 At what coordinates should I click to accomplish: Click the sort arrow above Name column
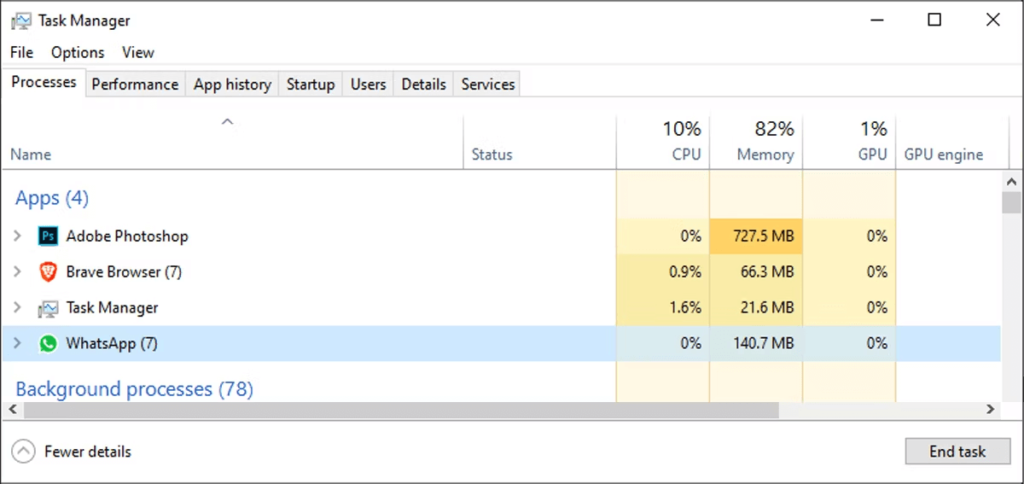[x=227, y=121]
